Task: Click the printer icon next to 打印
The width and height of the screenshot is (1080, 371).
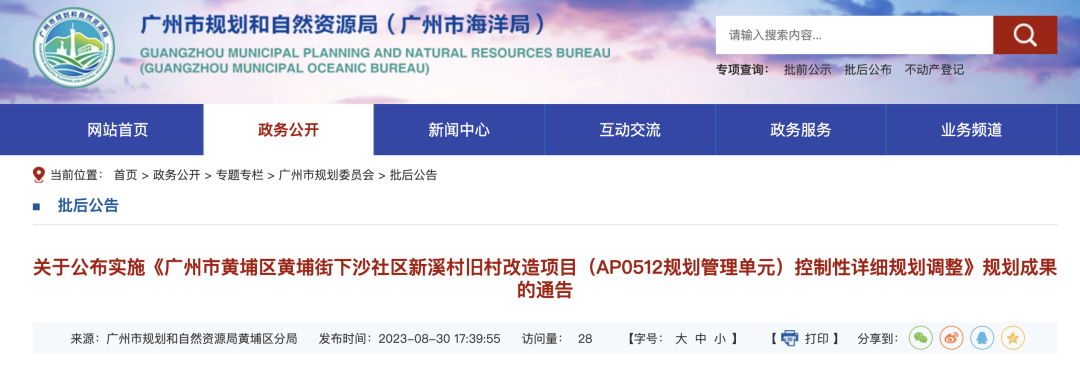Action: click(x=789, y=338)
